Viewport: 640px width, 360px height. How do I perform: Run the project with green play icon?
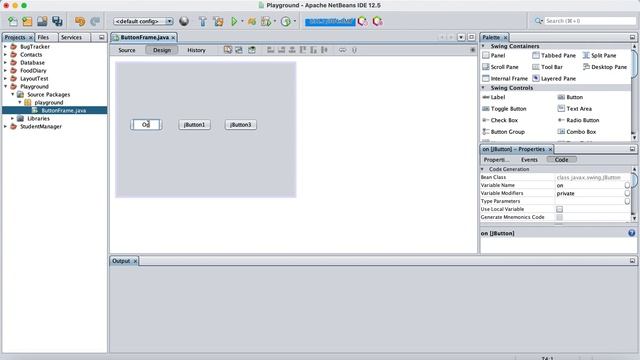(x=234, y=21)
